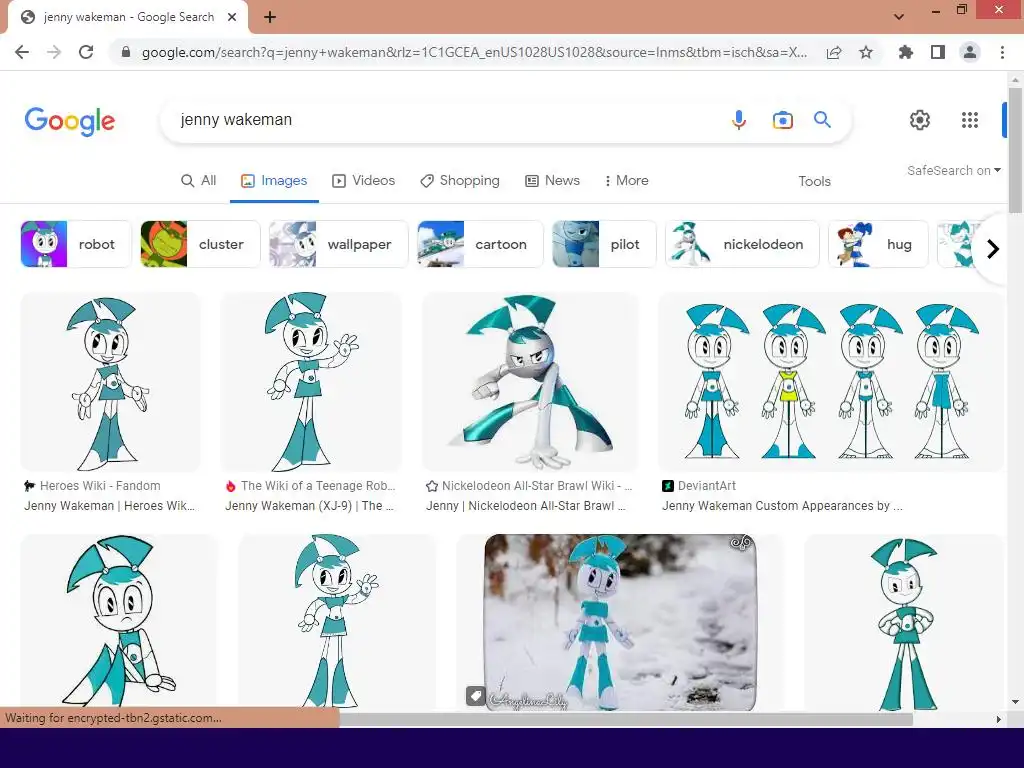1024x768 pixels.
Task: Open the Jenny figure in snow photo
Action: point(620,622)
